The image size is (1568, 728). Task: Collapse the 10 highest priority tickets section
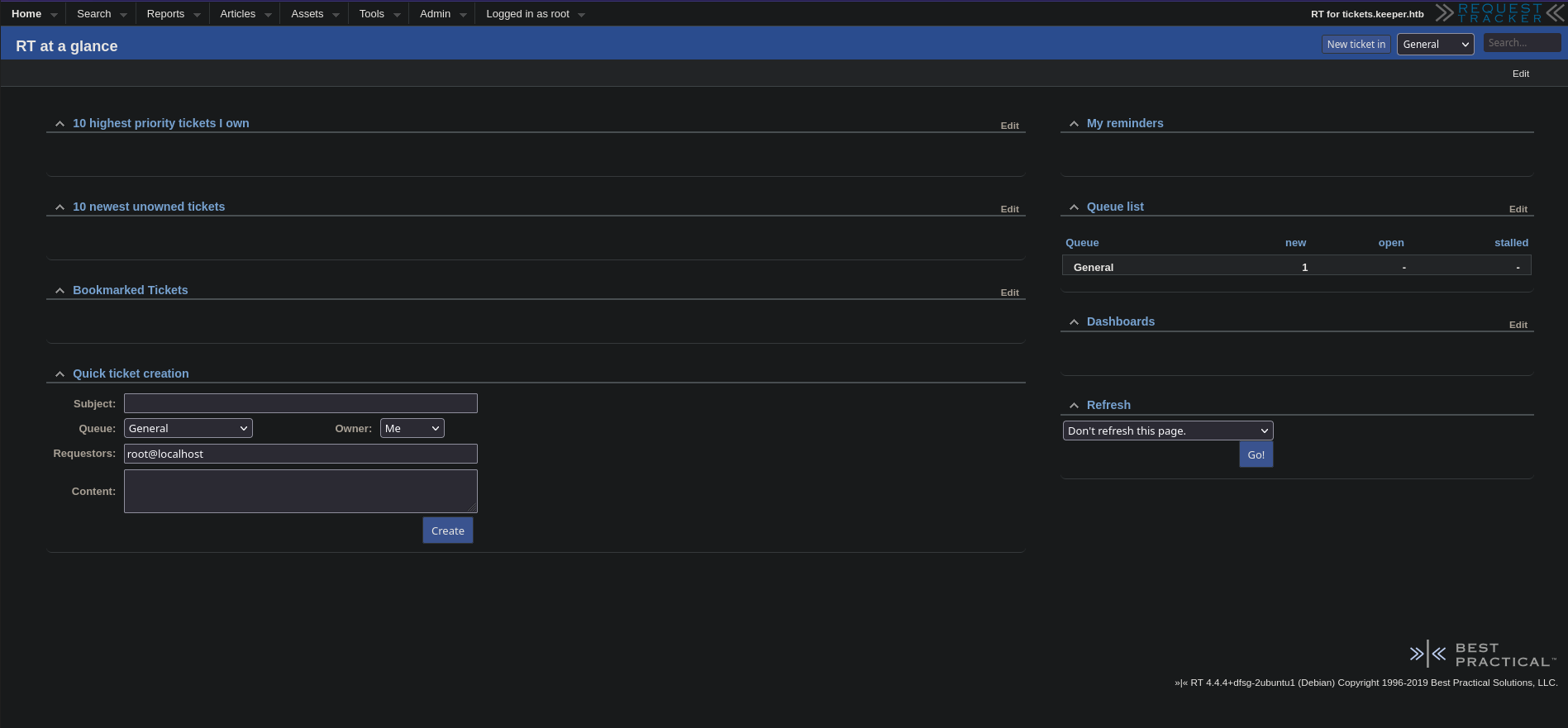[60, 124]
